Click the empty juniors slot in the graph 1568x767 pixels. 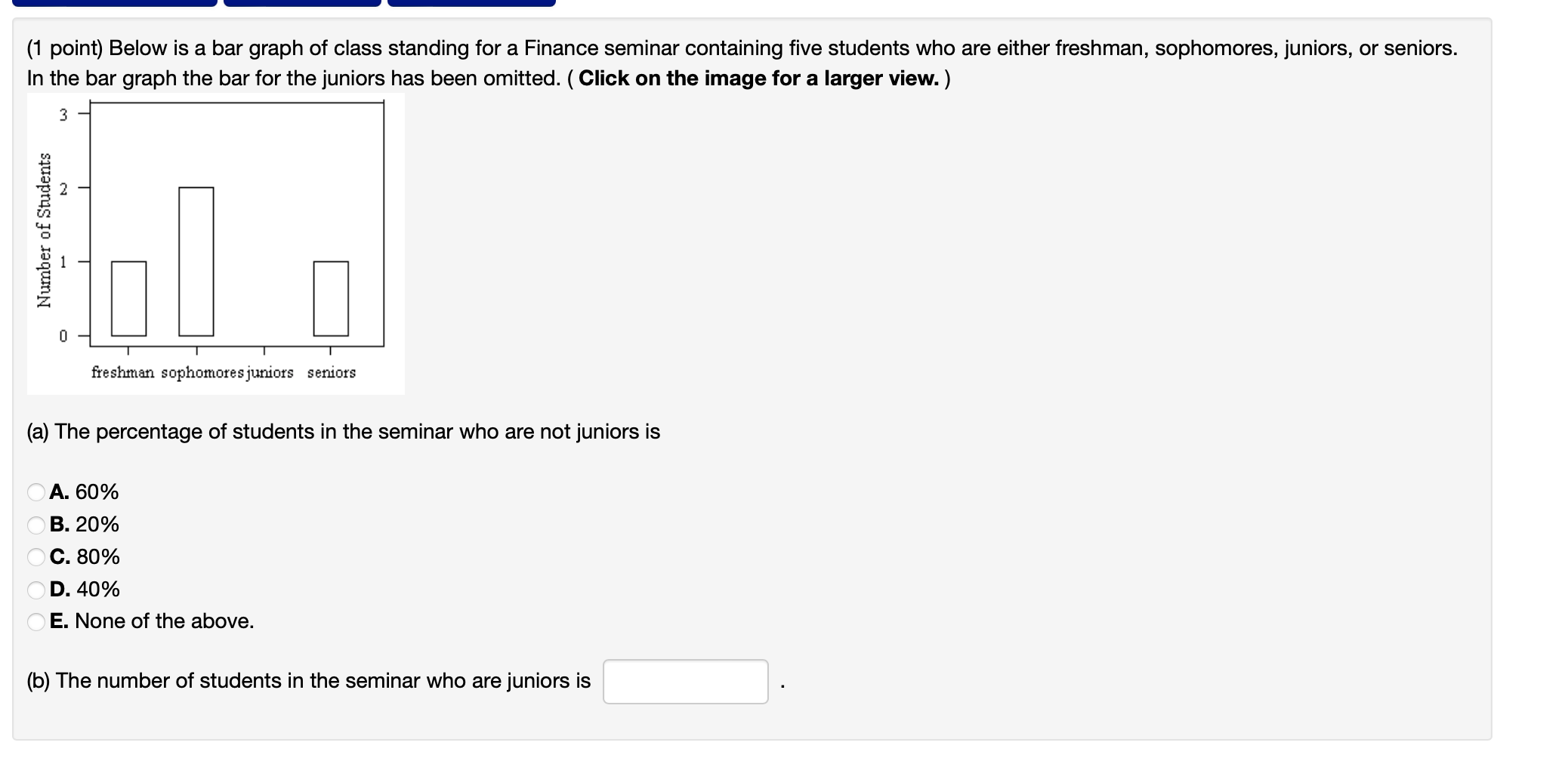pyautogui.click(x=264, y=299)
